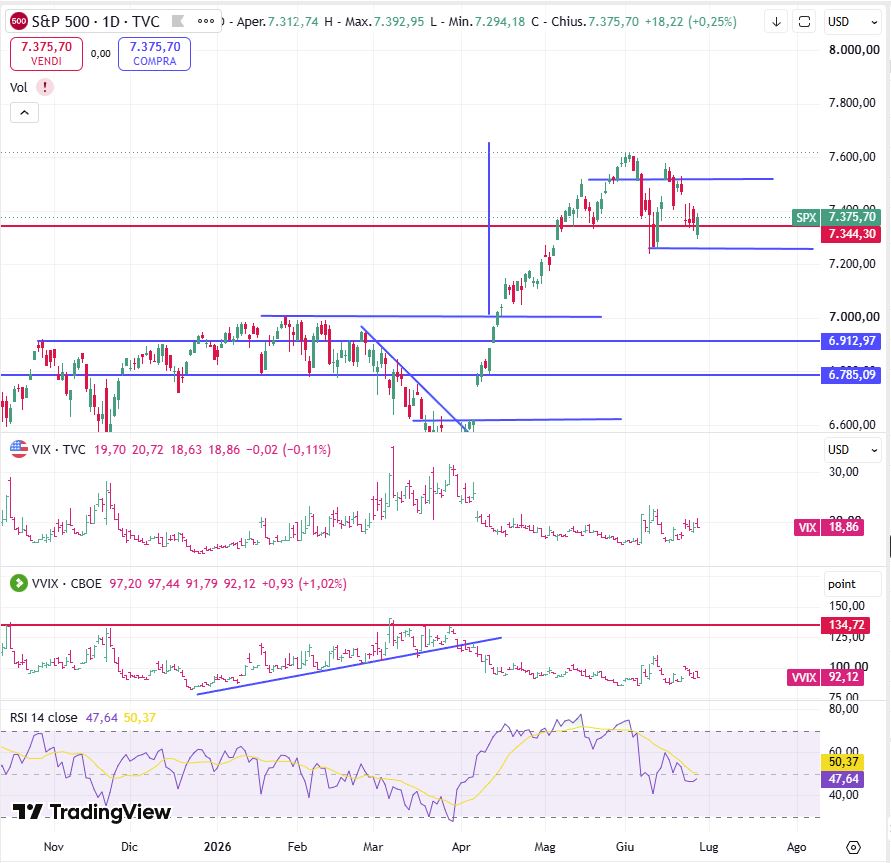Click the 2026 label on the time axis
The height and width of the screenshot is (863, 891).
[x=218, y=847]
